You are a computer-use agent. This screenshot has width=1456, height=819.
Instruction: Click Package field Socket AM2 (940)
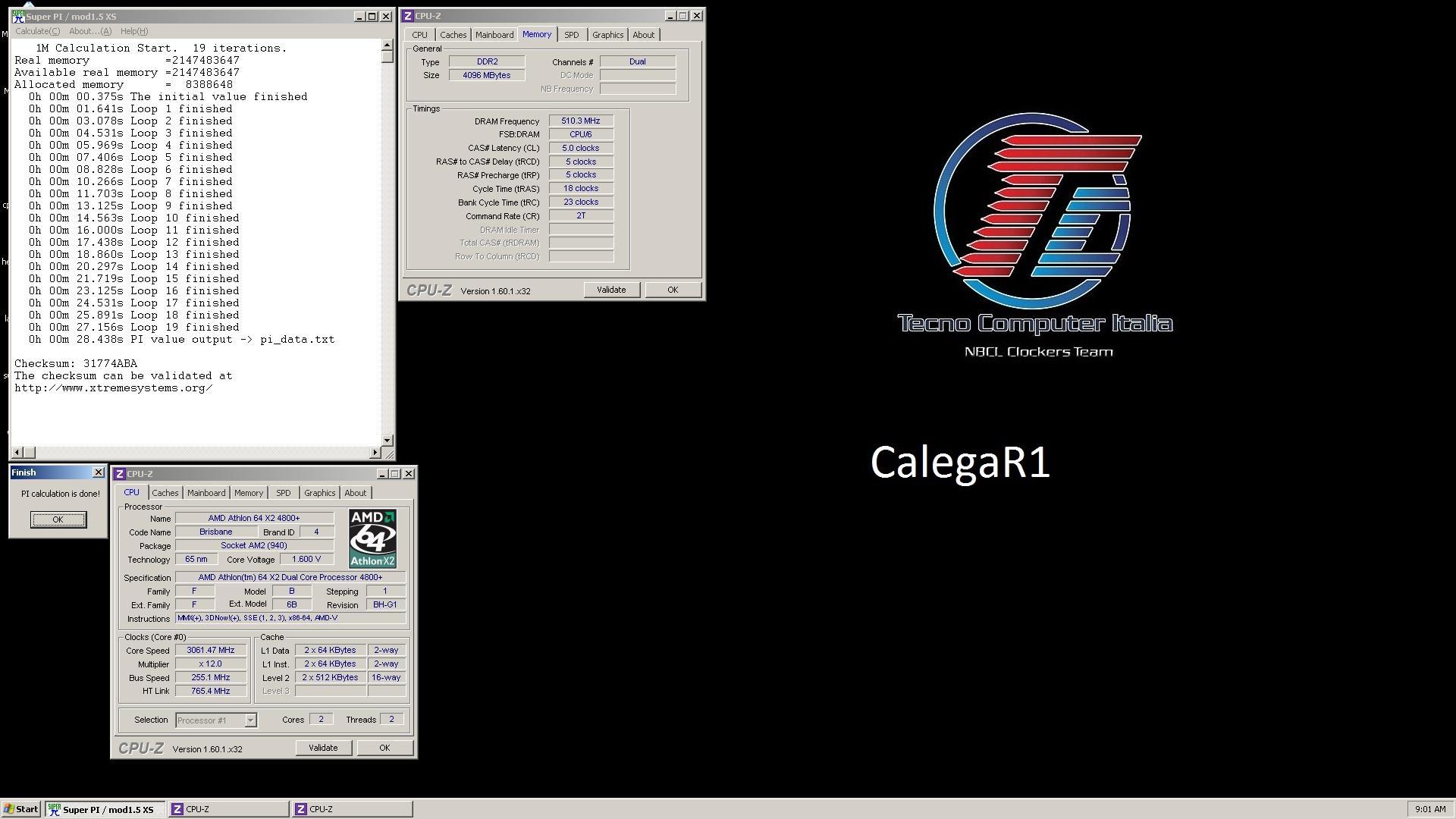click(255, 545)
